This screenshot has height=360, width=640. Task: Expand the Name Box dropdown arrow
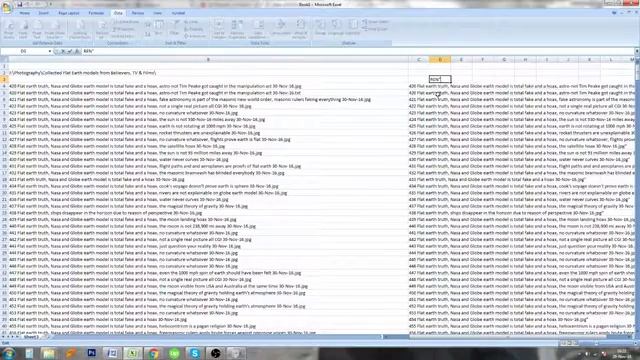[50, 51]
